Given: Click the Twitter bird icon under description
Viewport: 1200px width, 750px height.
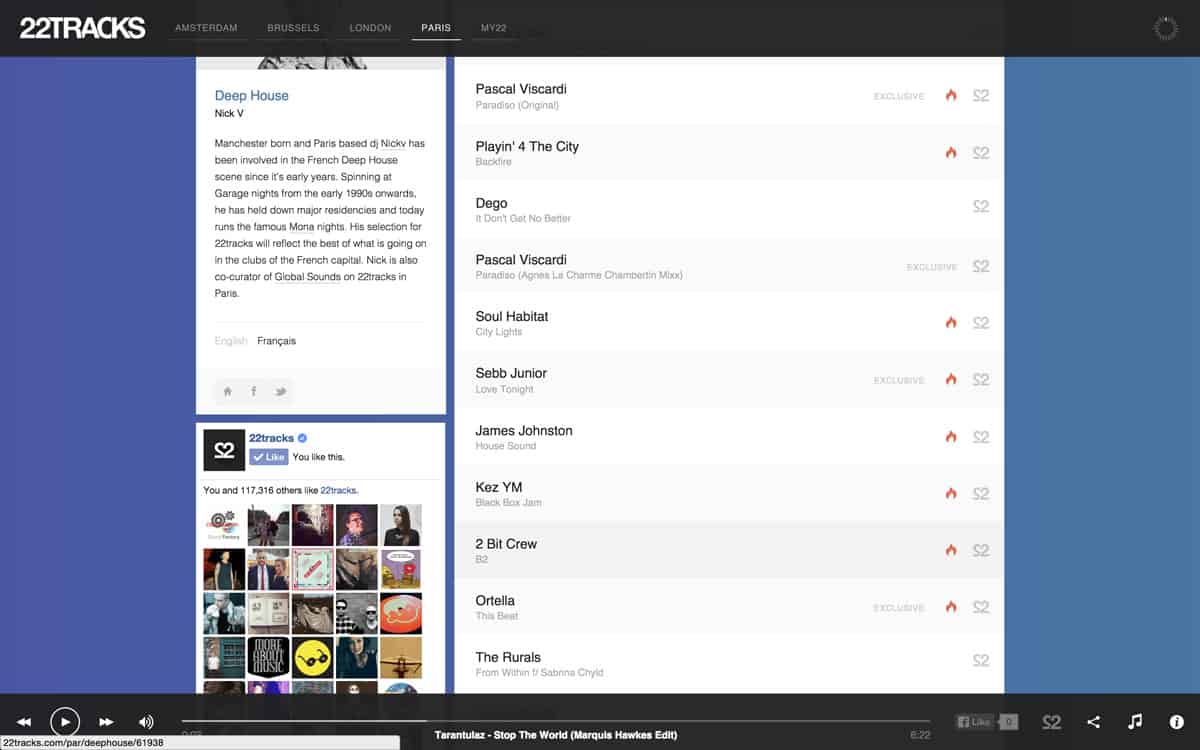Looking at the screenshot, I should 281,391.
